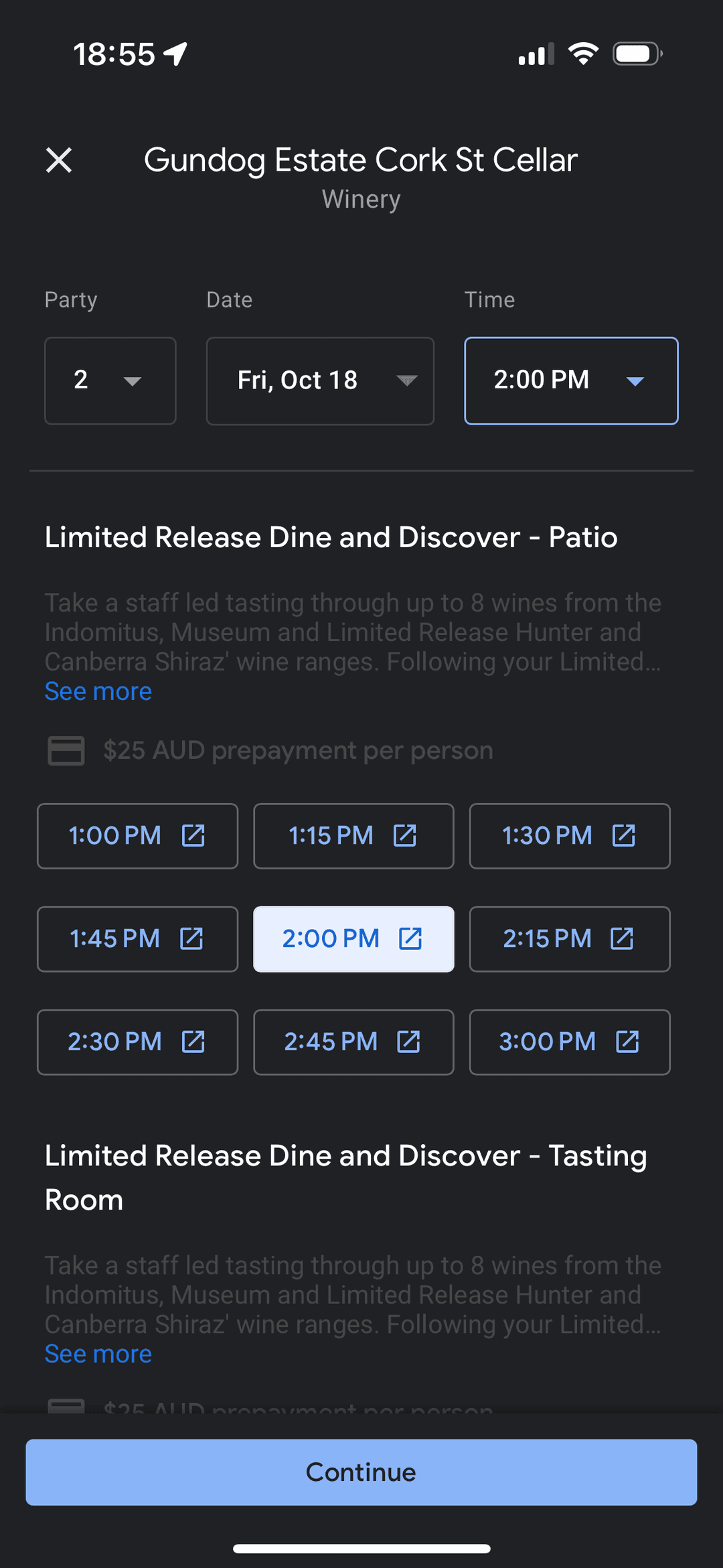
Task: Open the date picker showing Fri, Oct 18
Action: point(319,380)
